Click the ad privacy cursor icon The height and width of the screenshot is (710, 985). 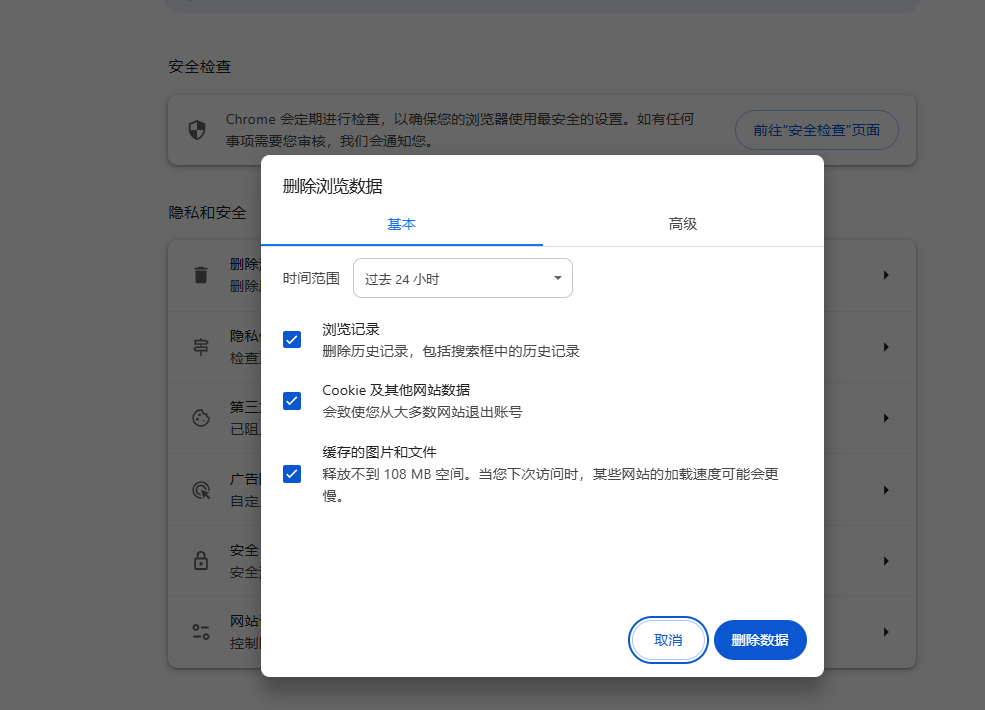pos(201,490)
